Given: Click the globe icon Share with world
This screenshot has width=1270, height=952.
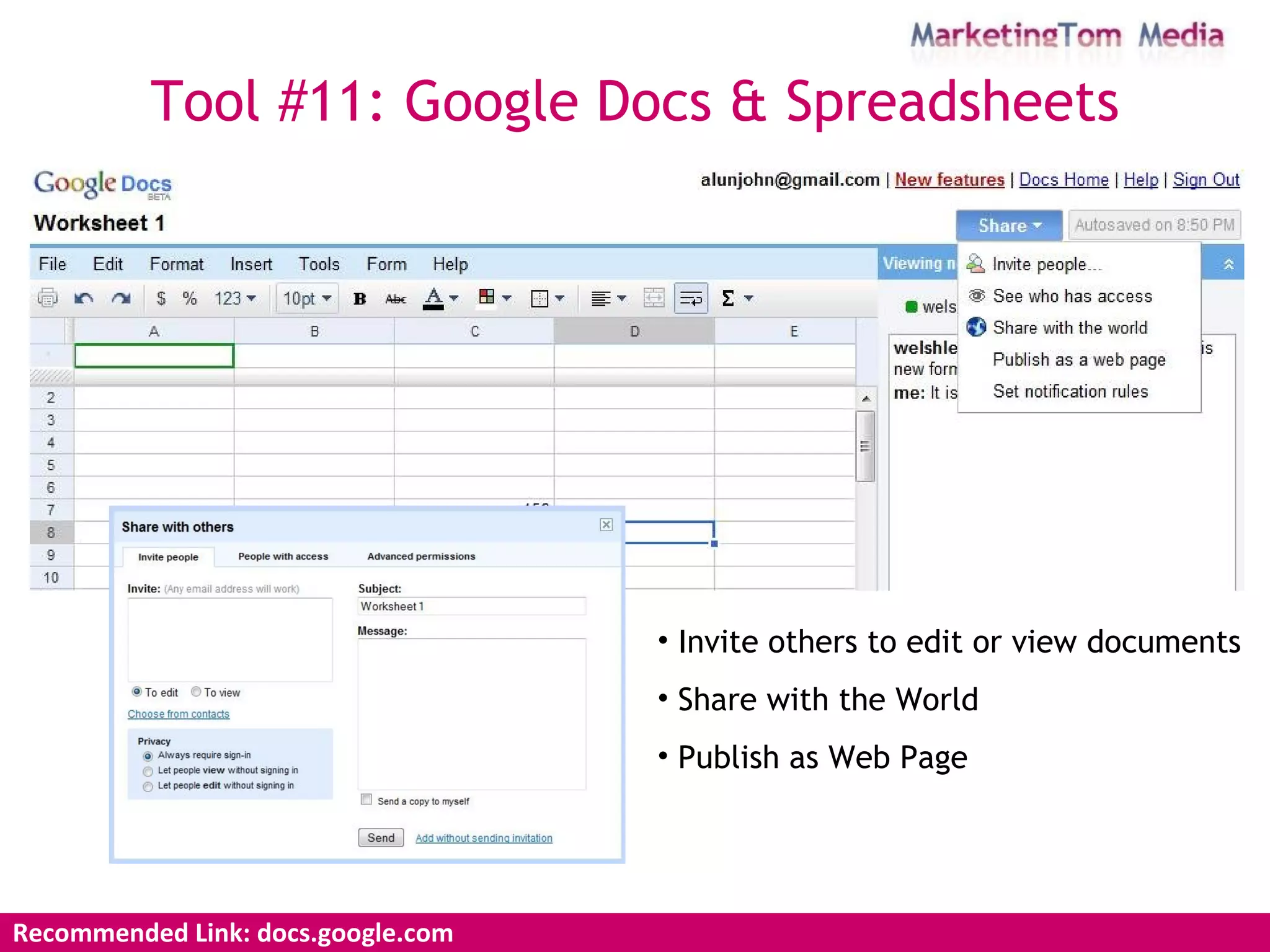Looking at the screenshot, I should (x=977, y=327).
